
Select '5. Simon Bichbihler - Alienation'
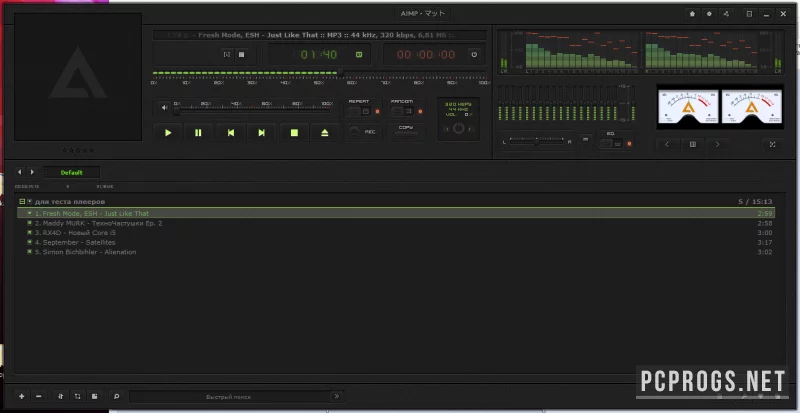(x=396, y=252)
